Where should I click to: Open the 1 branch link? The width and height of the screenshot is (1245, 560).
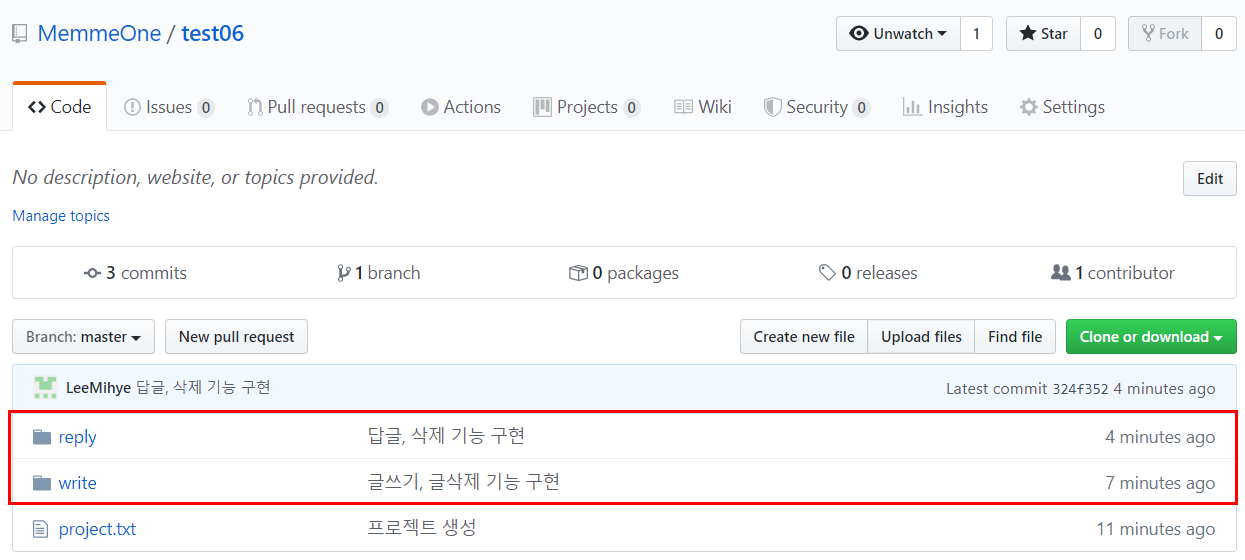(x=379, y=273)
